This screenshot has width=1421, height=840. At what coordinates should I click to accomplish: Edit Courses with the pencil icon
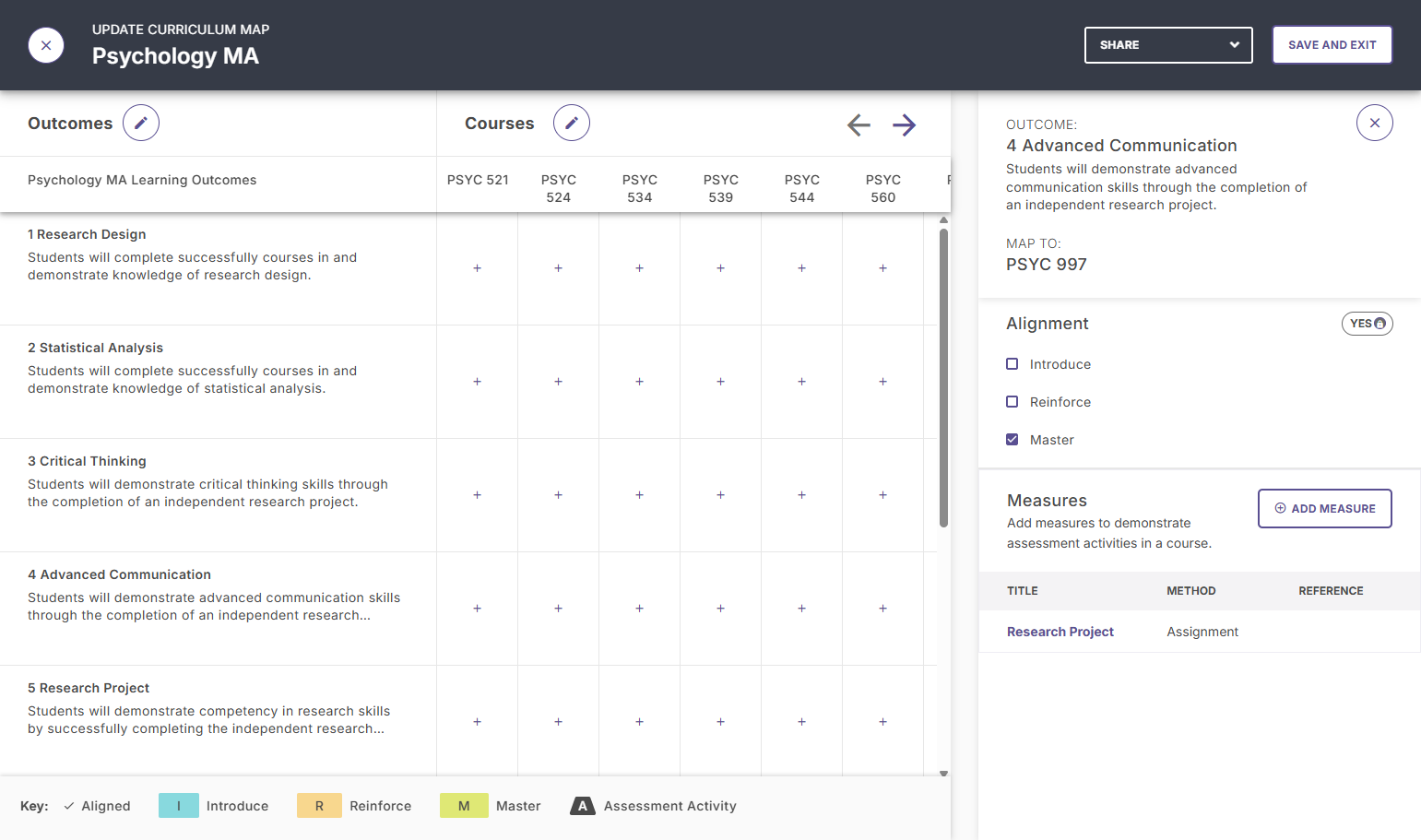tap(572, 123)
